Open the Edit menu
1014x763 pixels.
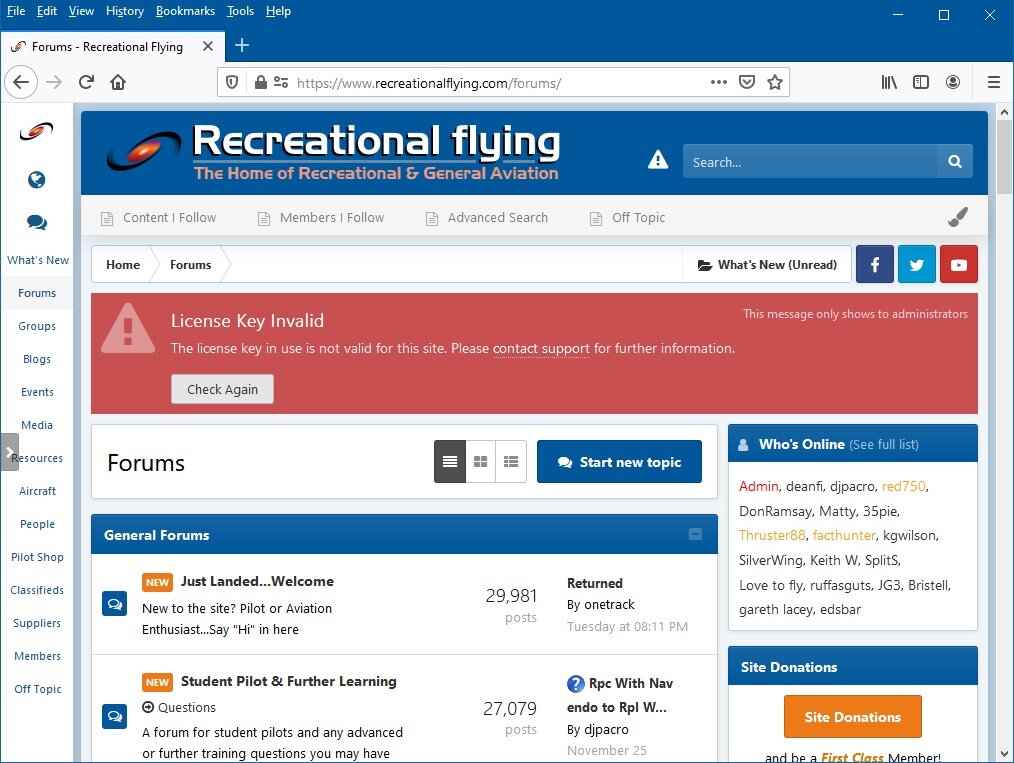(47, 11)
